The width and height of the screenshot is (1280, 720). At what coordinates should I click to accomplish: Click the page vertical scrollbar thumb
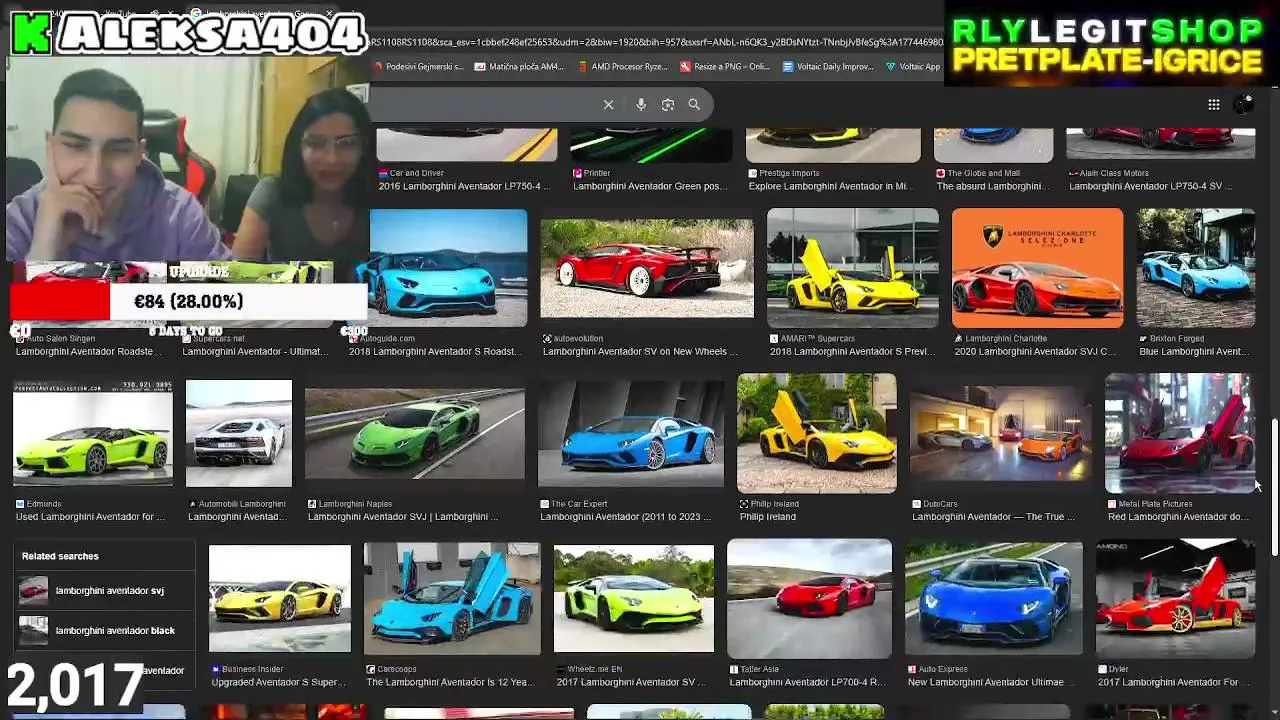[x=1274, y=488]
